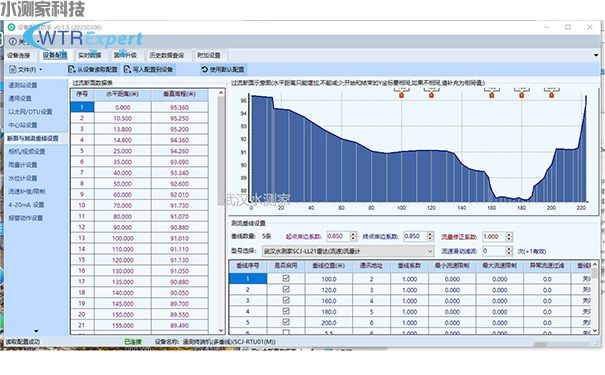This screenshot has height=375, width=605.
Task: Toggle the enable checkbox for vertical line 1
Action: 286,278
